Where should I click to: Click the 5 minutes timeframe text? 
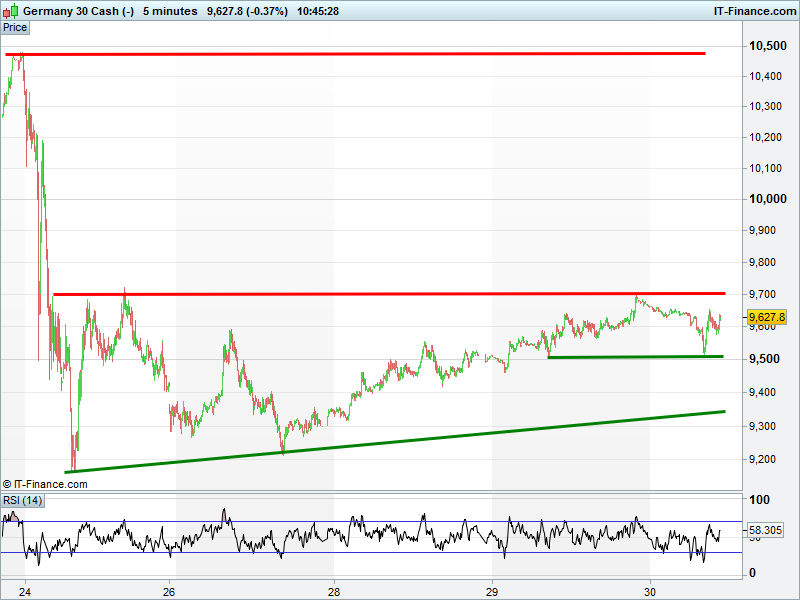coord(170,11)
